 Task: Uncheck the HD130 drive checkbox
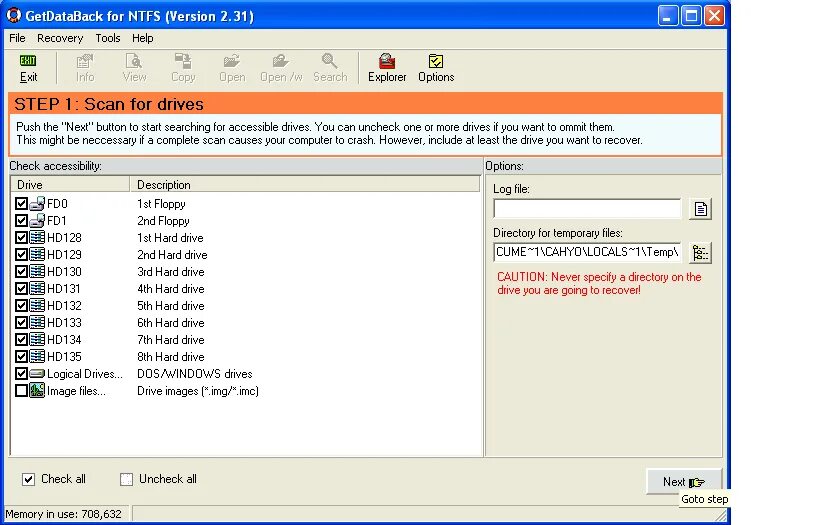21,272
